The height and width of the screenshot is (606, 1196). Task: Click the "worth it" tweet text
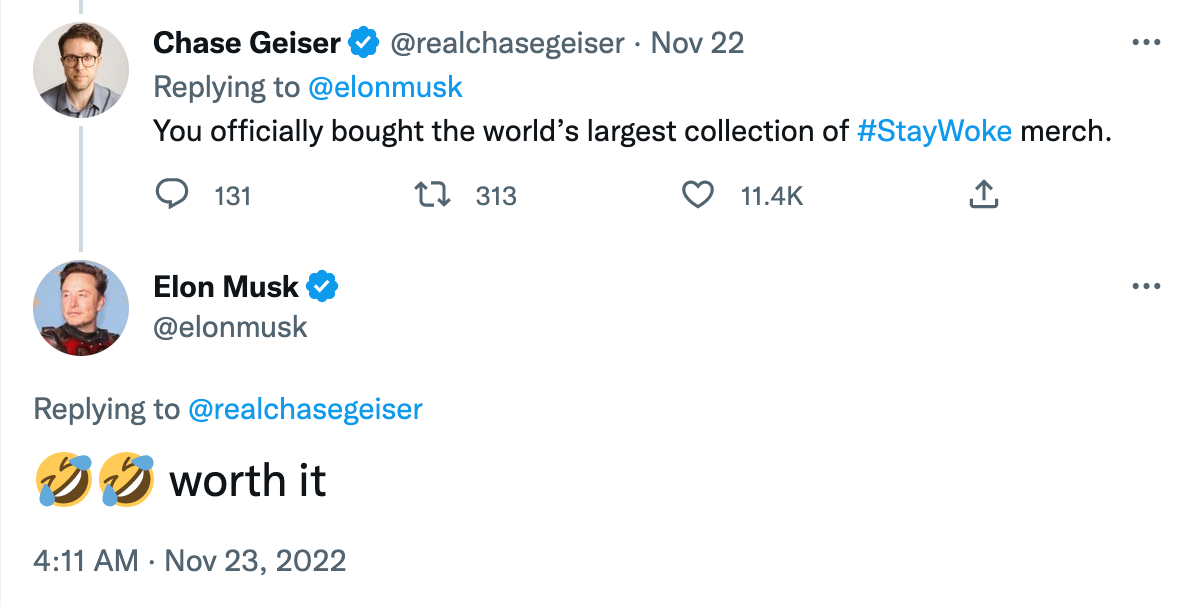pos(248,481)
